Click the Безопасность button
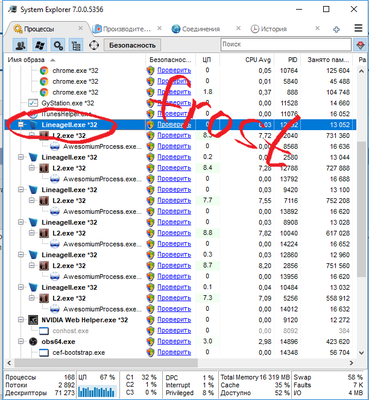Viewport: 369px width, 400px height. [x=132, y=45]
